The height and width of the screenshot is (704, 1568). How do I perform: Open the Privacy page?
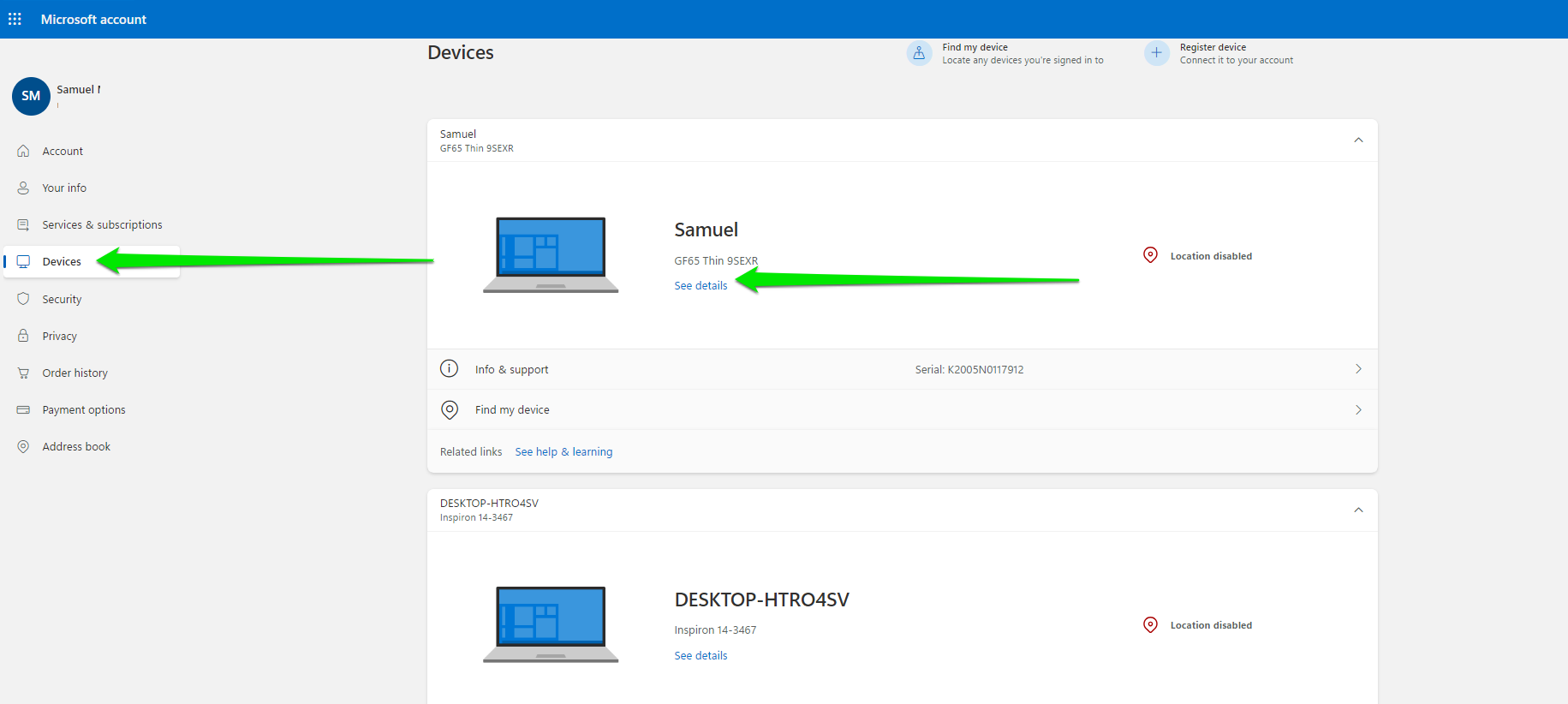(59, 336)
